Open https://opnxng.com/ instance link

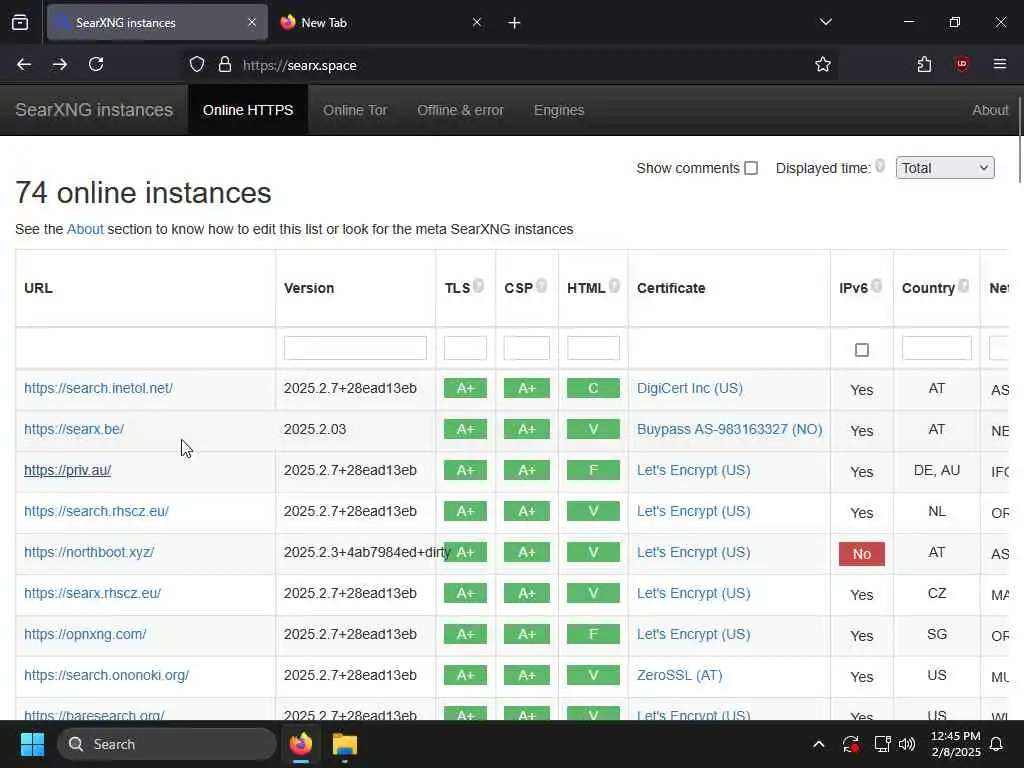tap(85, 634)
